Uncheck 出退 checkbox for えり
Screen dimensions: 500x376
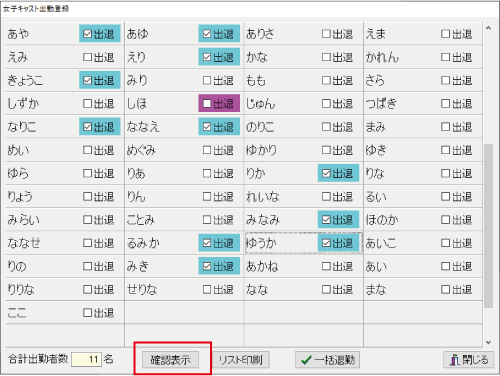207,57
